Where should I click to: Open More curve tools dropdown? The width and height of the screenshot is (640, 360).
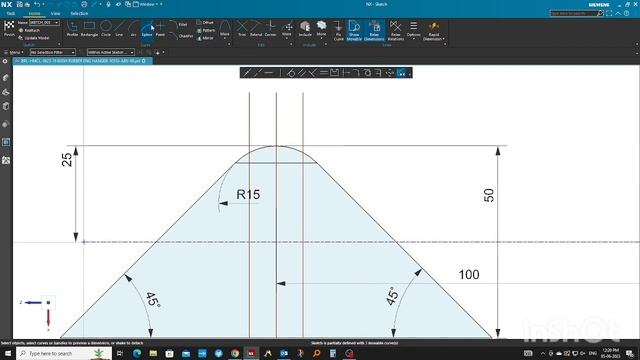[224, 31]
